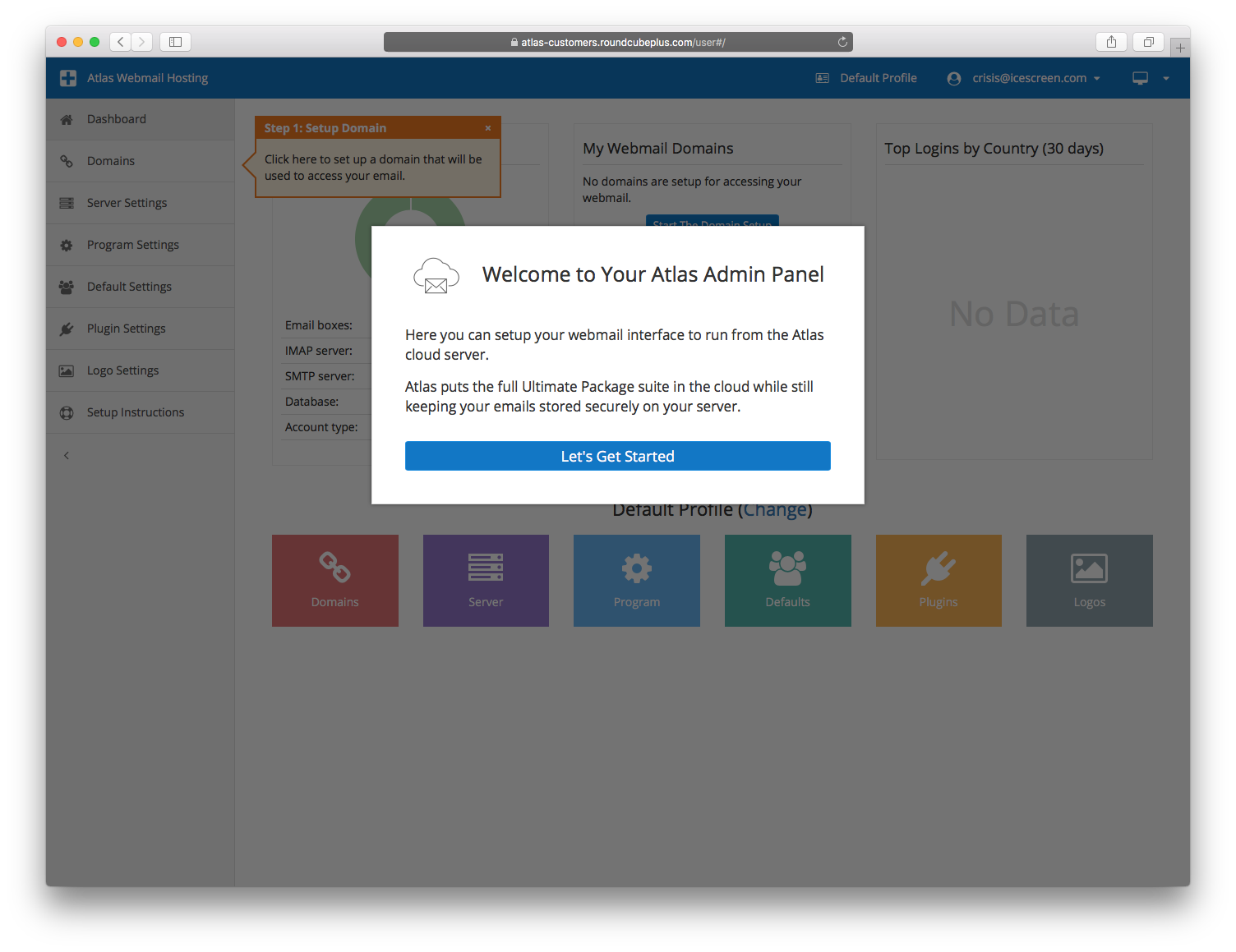
Task: Click the Database label
Action: [311, 402]
